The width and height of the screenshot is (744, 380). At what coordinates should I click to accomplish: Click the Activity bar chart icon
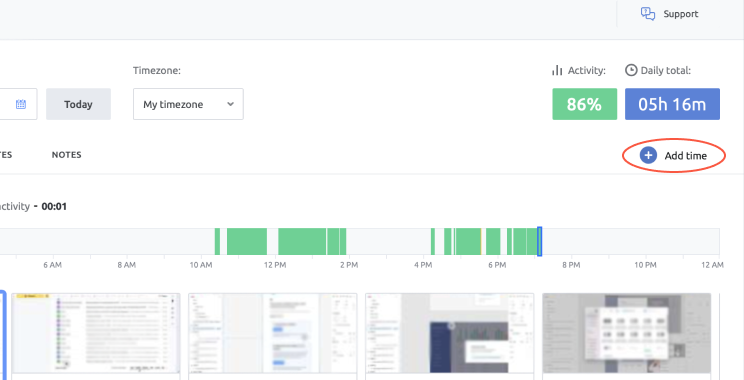(x=557, y=71)
